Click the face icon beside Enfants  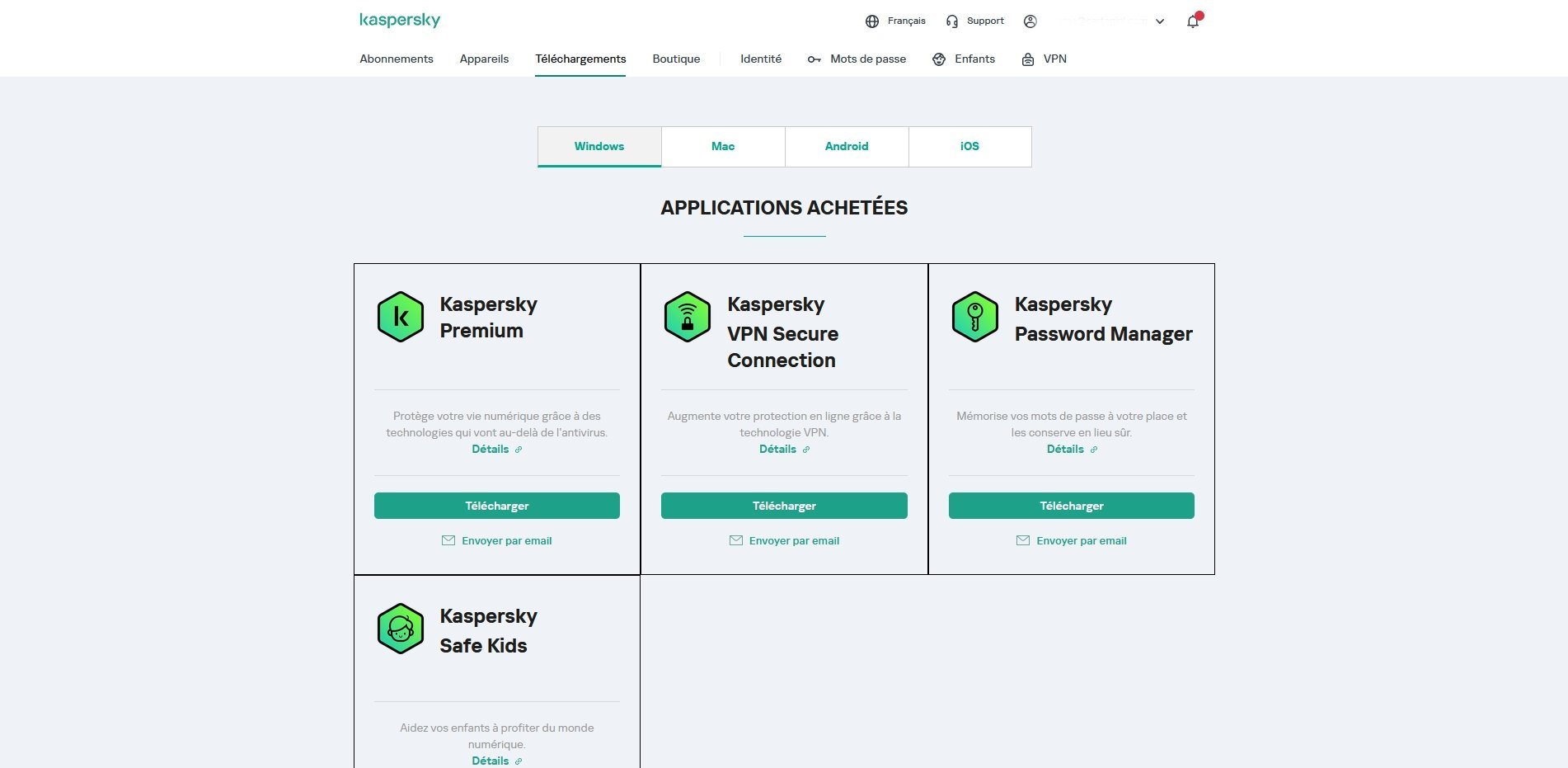click(x=939, y=59)
